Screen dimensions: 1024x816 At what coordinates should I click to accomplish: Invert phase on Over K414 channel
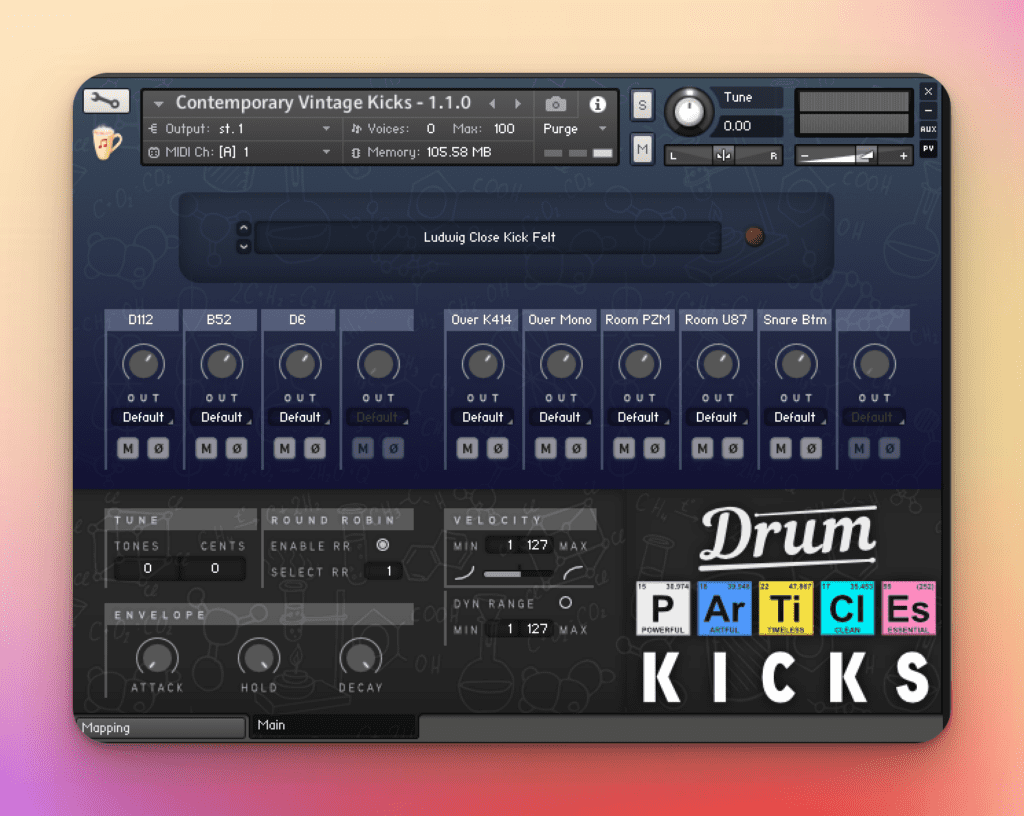pos(498,448)
